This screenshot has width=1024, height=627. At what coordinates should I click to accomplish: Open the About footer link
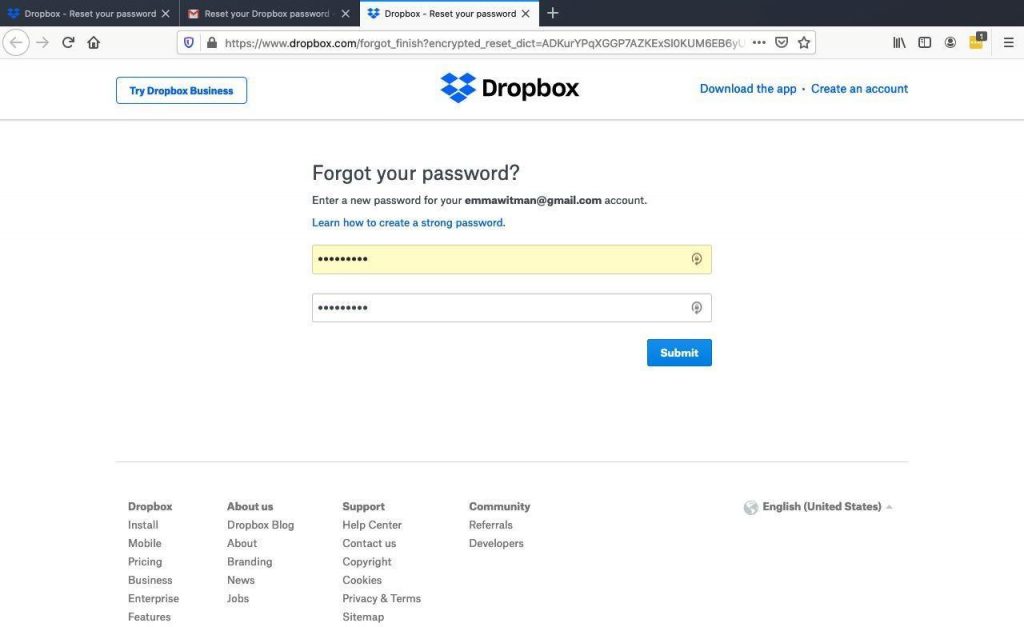point(242,543)
